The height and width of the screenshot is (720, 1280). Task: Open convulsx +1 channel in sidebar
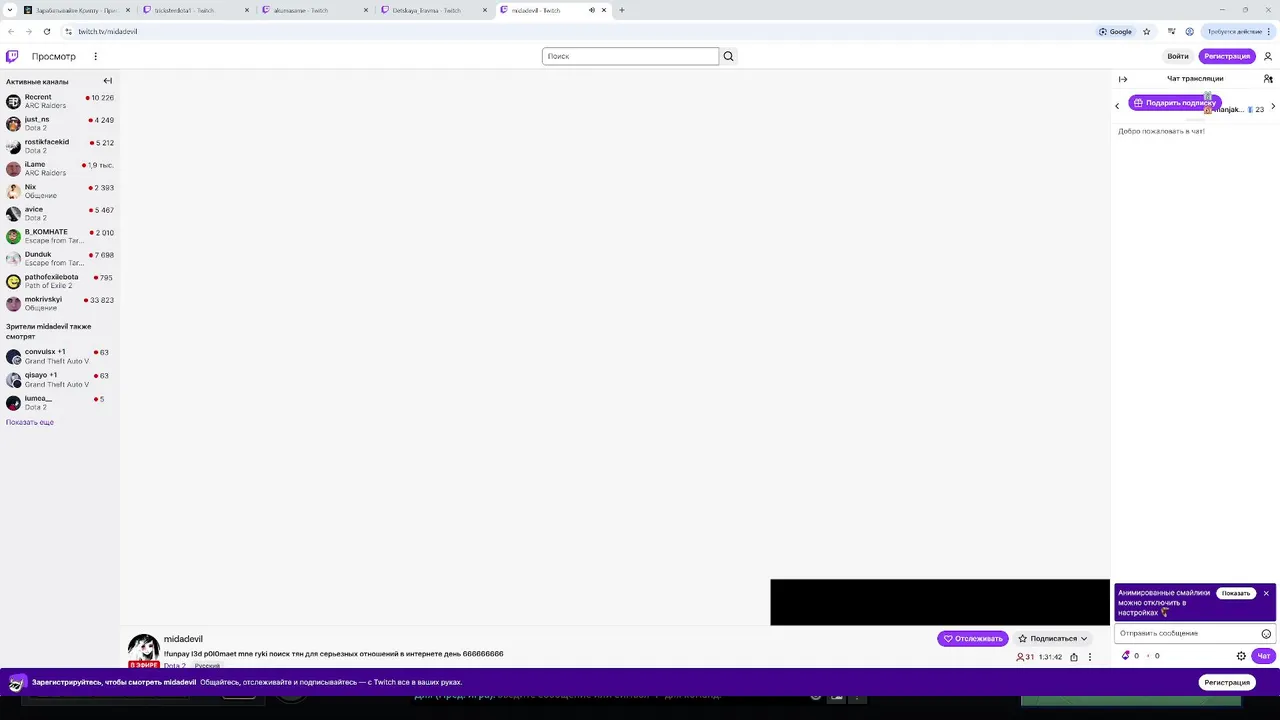pos(60,357)
